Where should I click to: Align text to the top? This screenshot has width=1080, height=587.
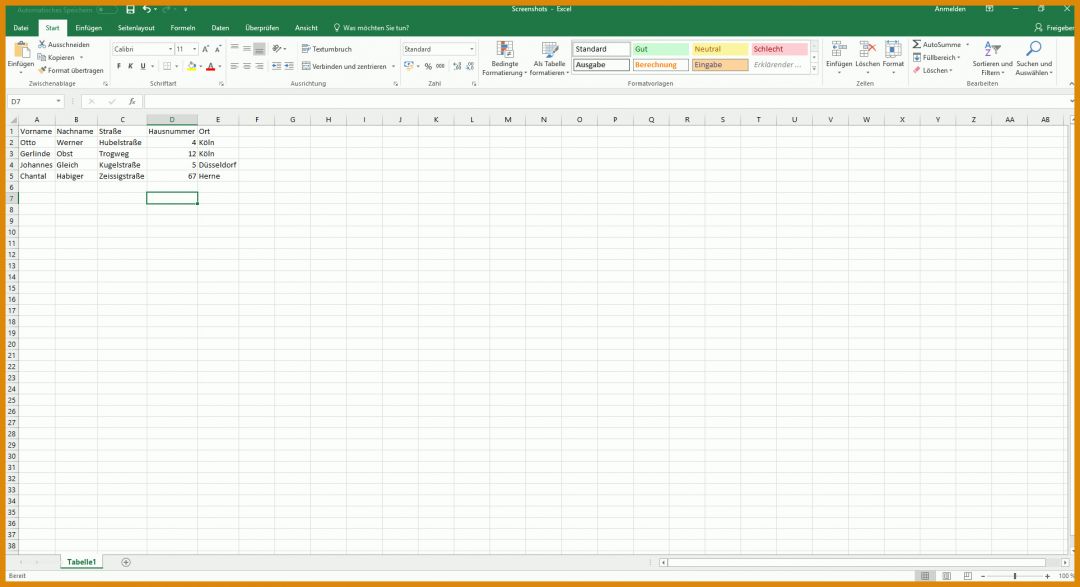tap(234, 48)
